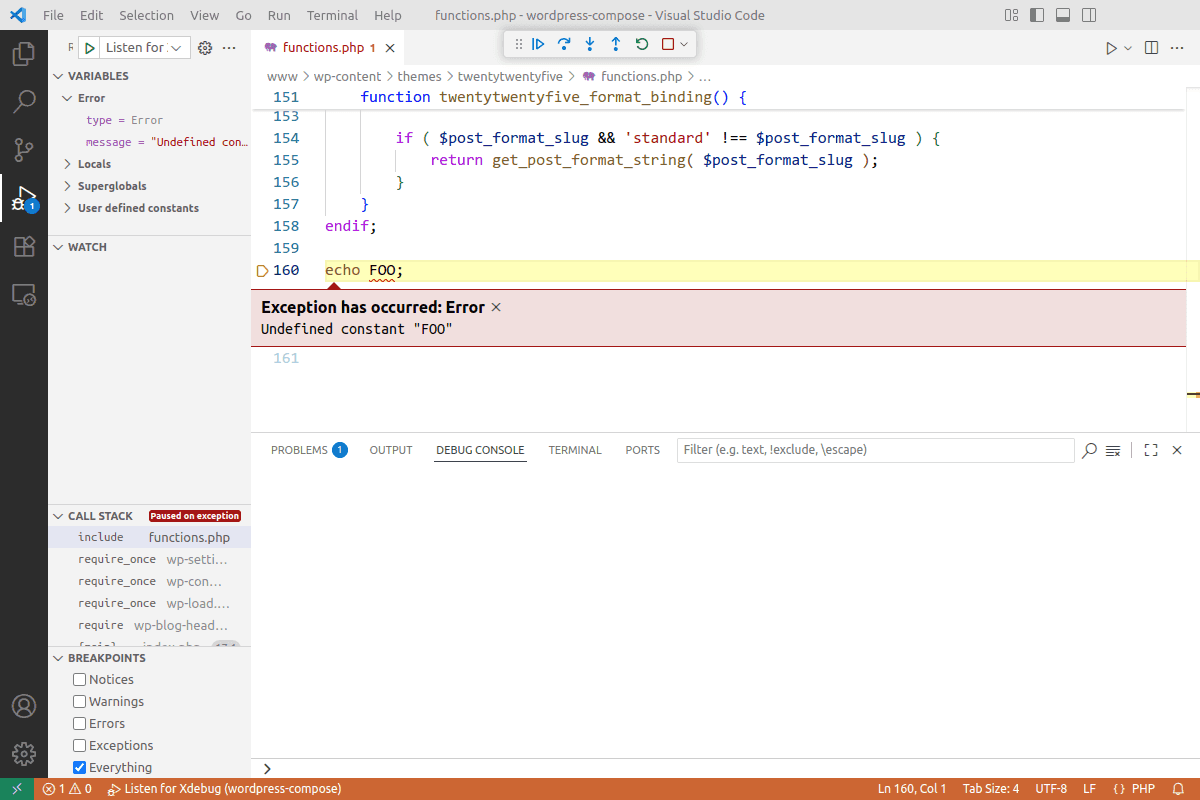1200x800 pixels.
Task: Enable the Notices breakpoint checkbox
Action: pos(80,679)
